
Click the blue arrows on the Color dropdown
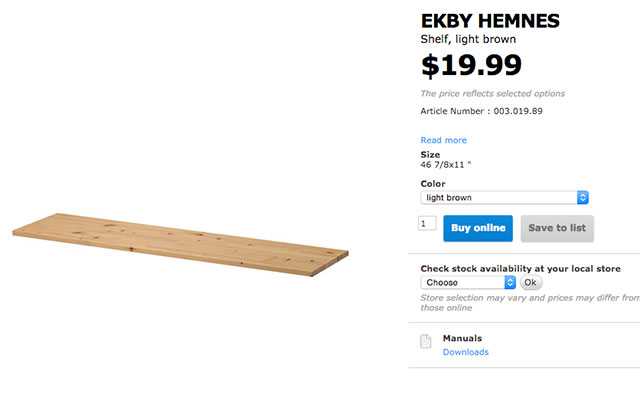(x=582, y=198)
